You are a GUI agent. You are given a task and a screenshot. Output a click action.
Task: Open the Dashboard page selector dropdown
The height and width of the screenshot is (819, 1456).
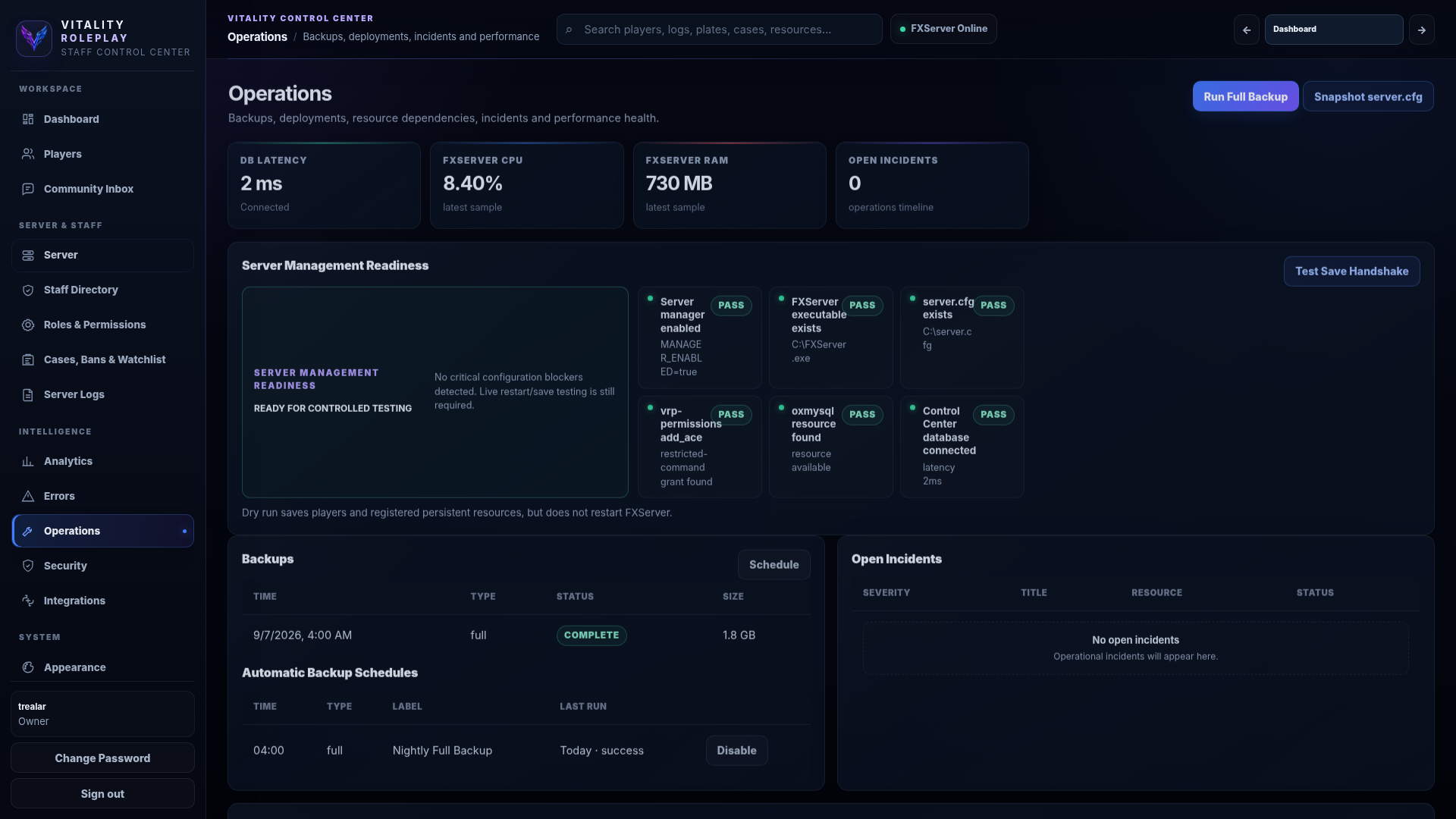click(1334, 30)
